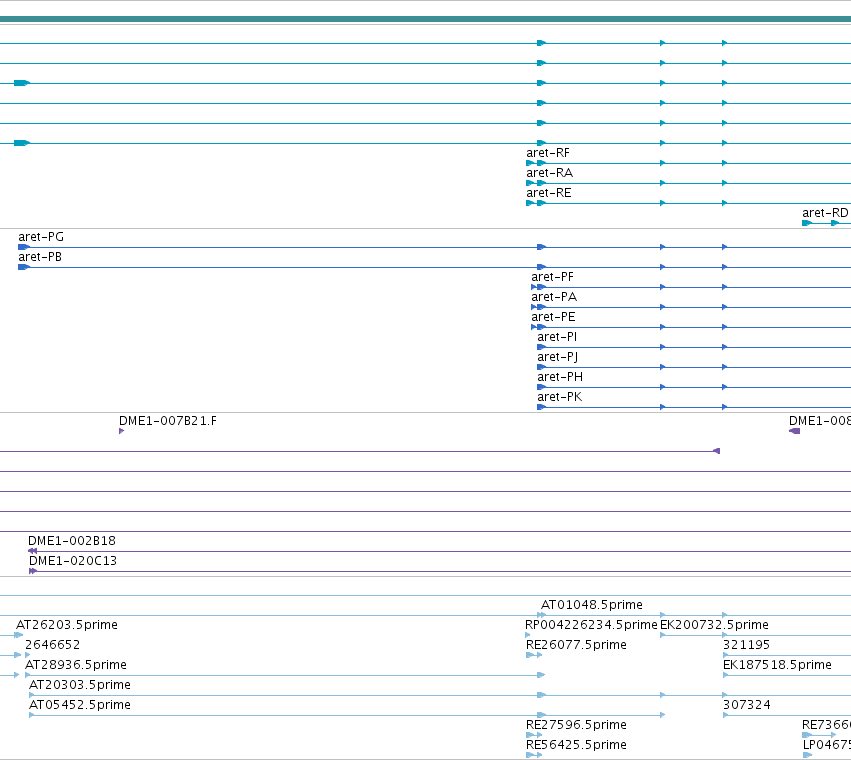Click the DME1-007B21.F purple arrow glyph

coord(122,431)
